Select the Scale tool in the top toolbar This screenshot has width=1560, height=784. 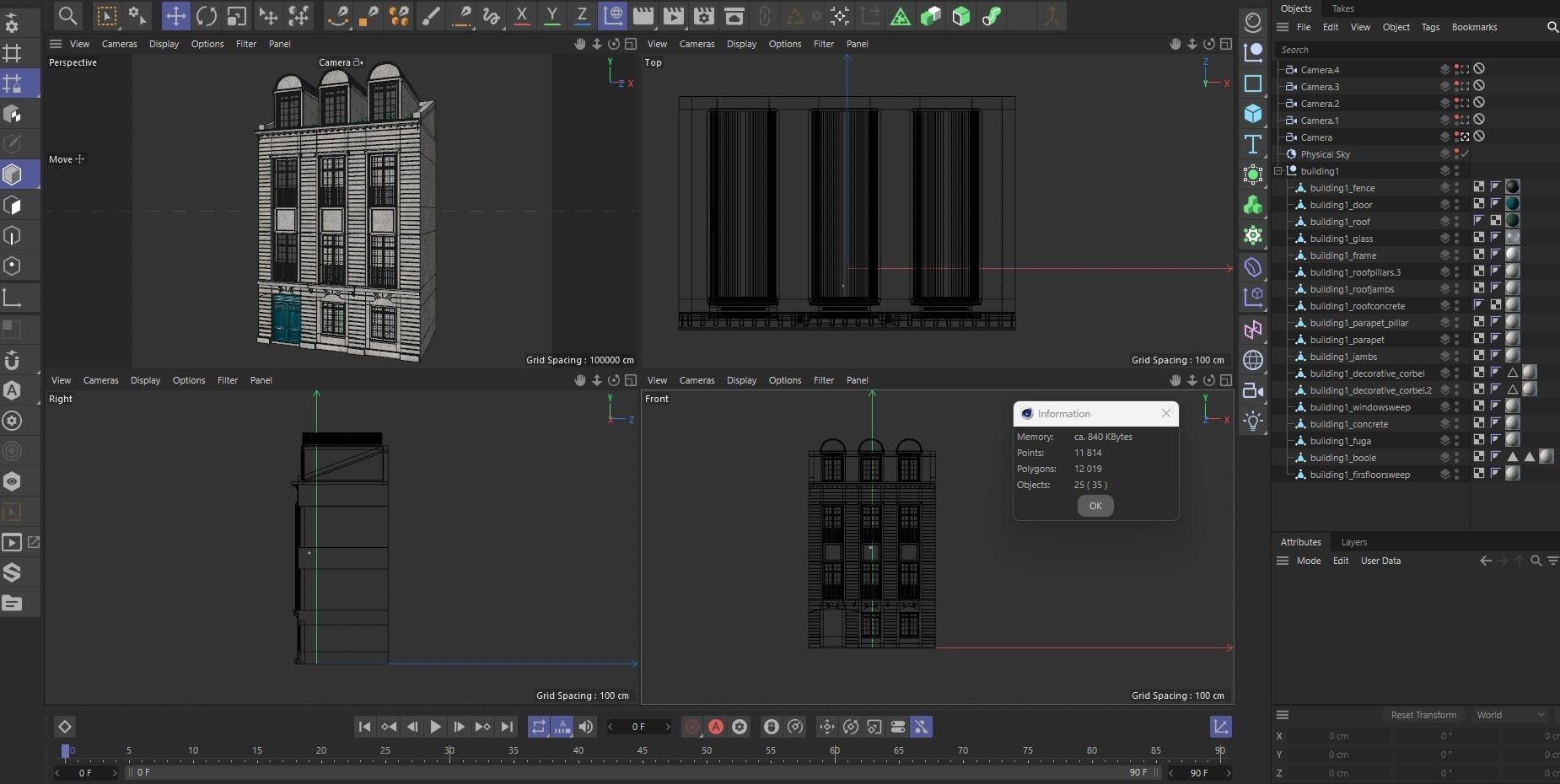coord(237,15)
